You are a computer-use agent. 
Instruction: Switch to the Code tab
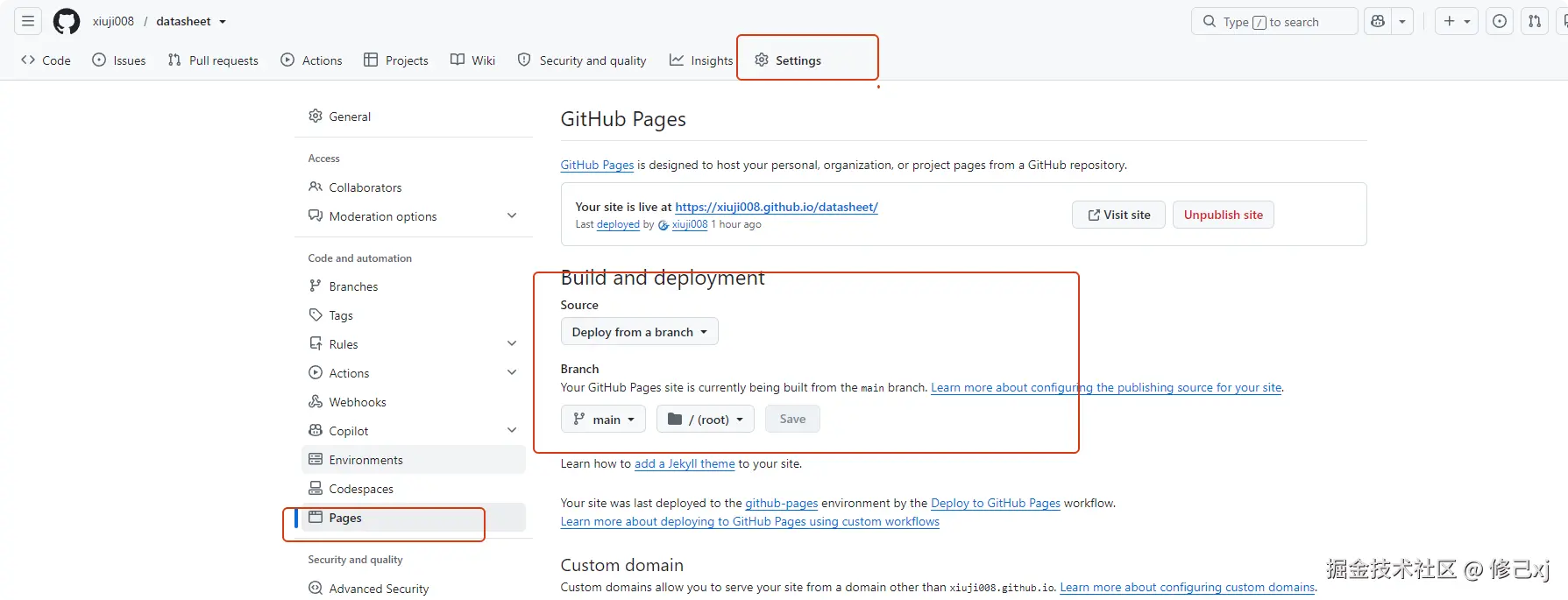(46, 60)
